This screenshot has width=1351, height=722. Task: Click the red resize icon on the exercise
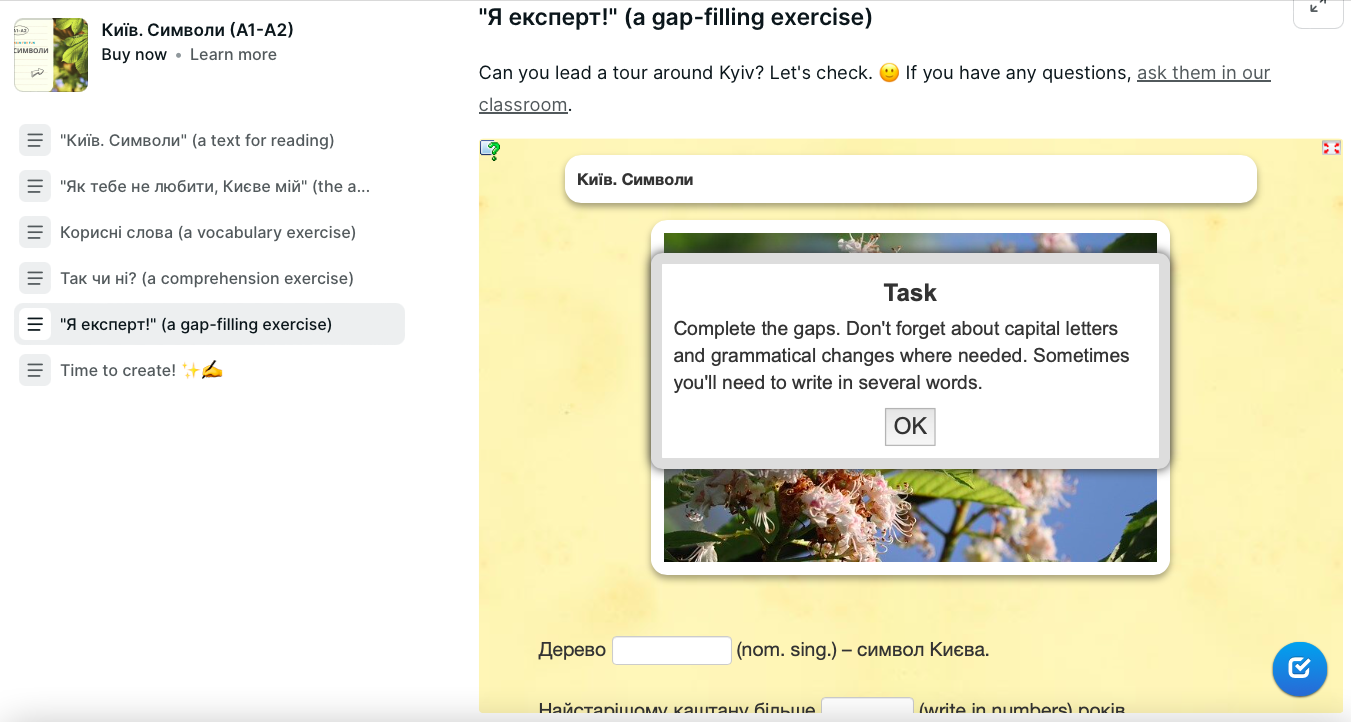(1331, 147)
